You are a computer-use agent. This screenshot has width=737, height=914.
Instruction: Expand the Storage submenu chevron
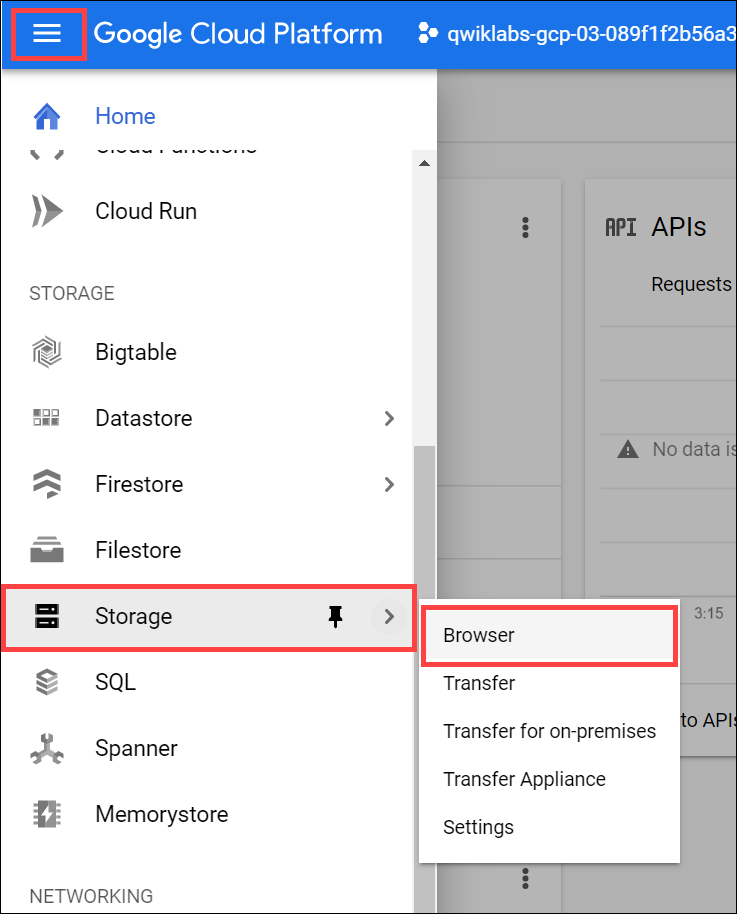click(389, 616)
